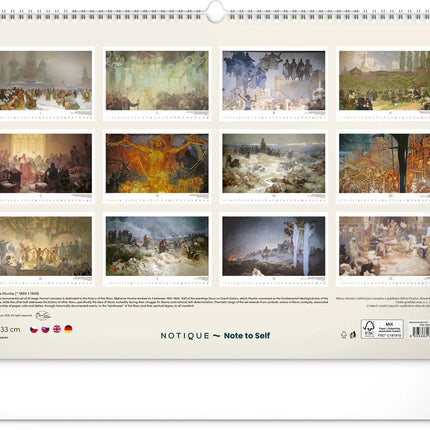The width and height of the screenshot is (430, 430).
Task: Click the barcode at bottom right
Action: 421,331
